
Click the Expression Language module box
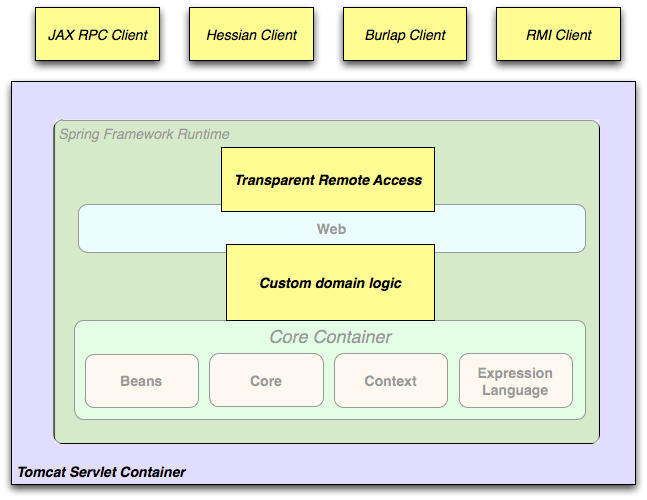point(516,381)
